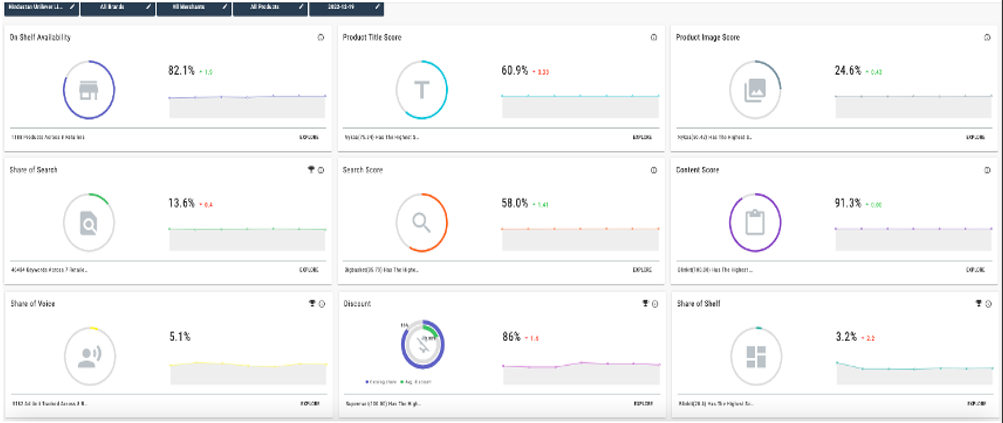
Task: Open info icon on Discount card
Action: (654, 303)
